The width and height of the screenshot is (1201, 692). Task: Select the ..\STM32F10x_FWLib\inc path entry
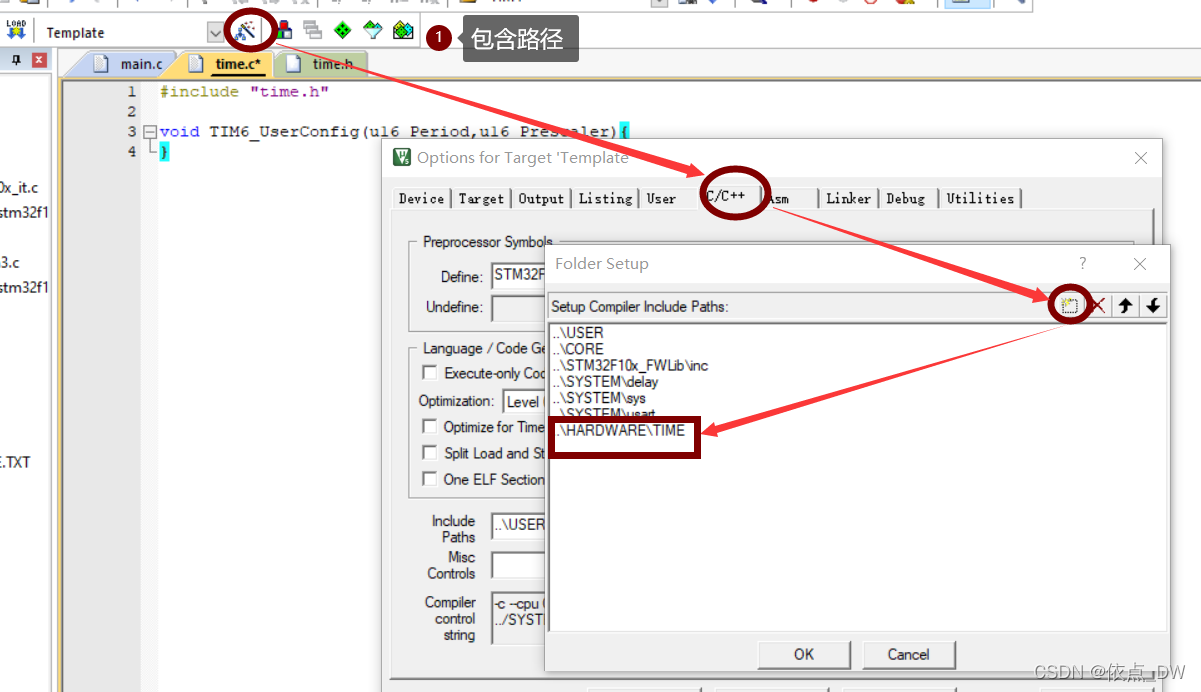pos(630,365)
